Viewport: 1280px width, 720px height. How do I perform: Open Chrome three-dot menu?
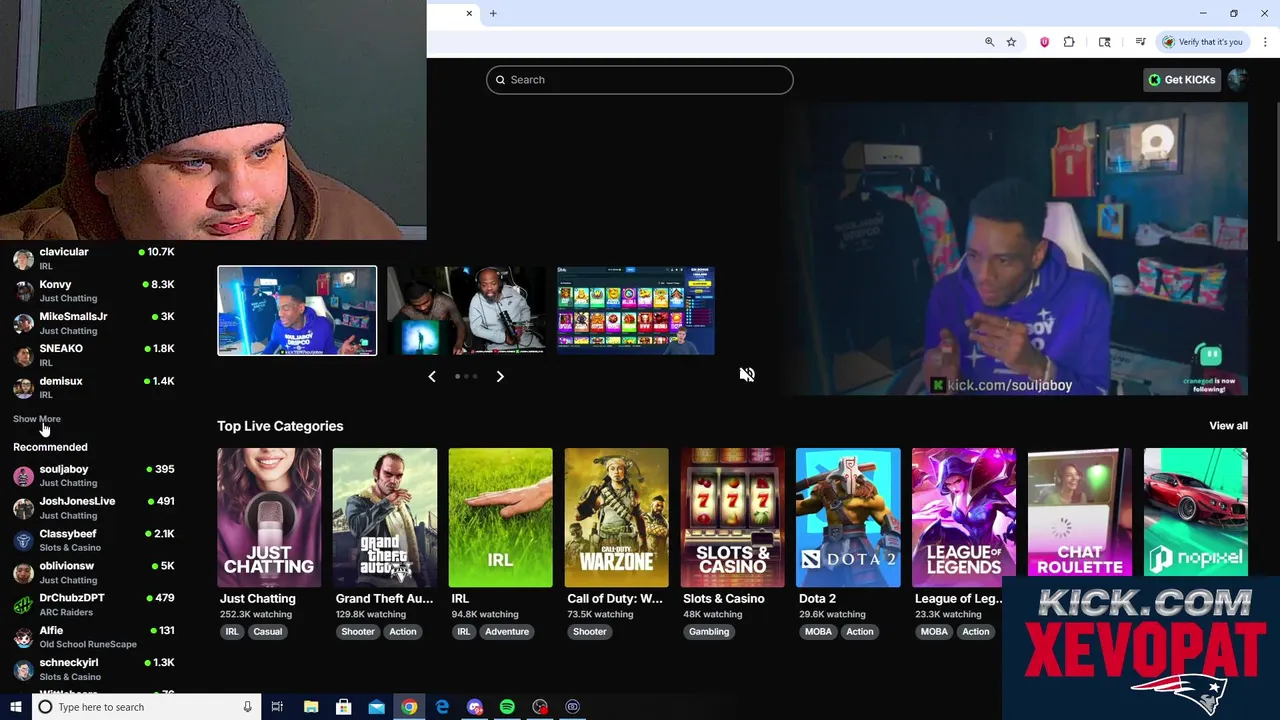click(1265, 42)
